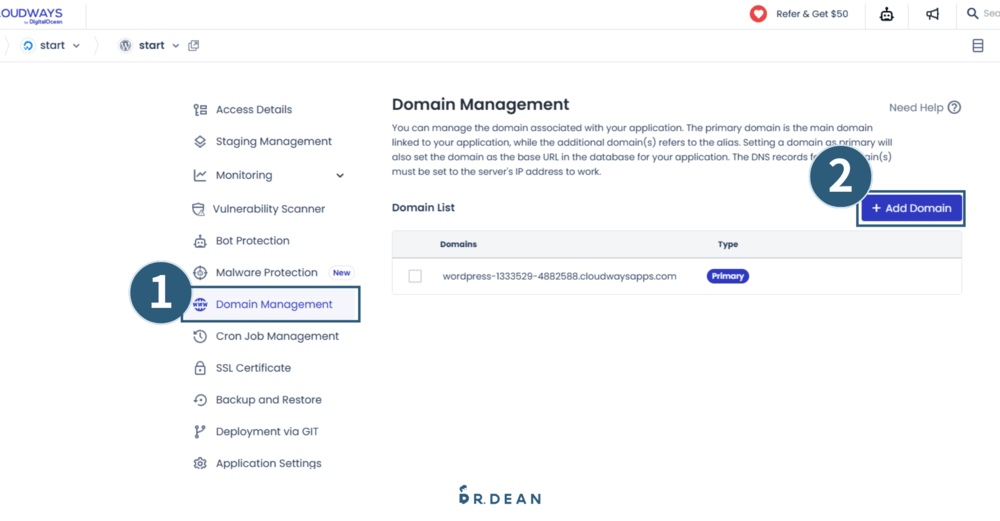Open Deployment via GIT settings

click(x=266, y=432)
